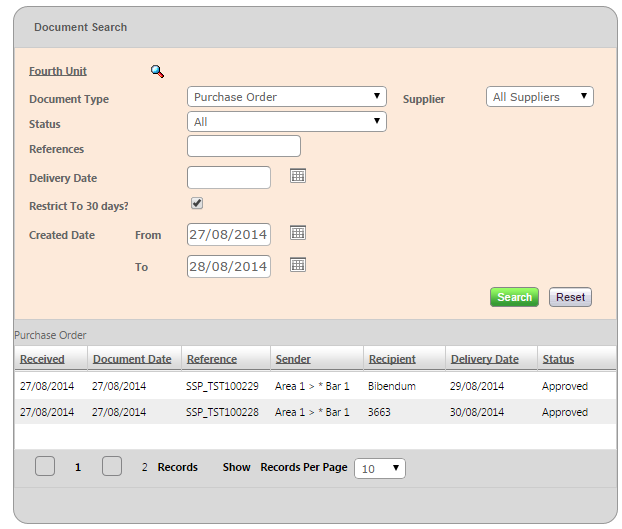
Task: Sort by the Received column header
Action: click(42, 359)
